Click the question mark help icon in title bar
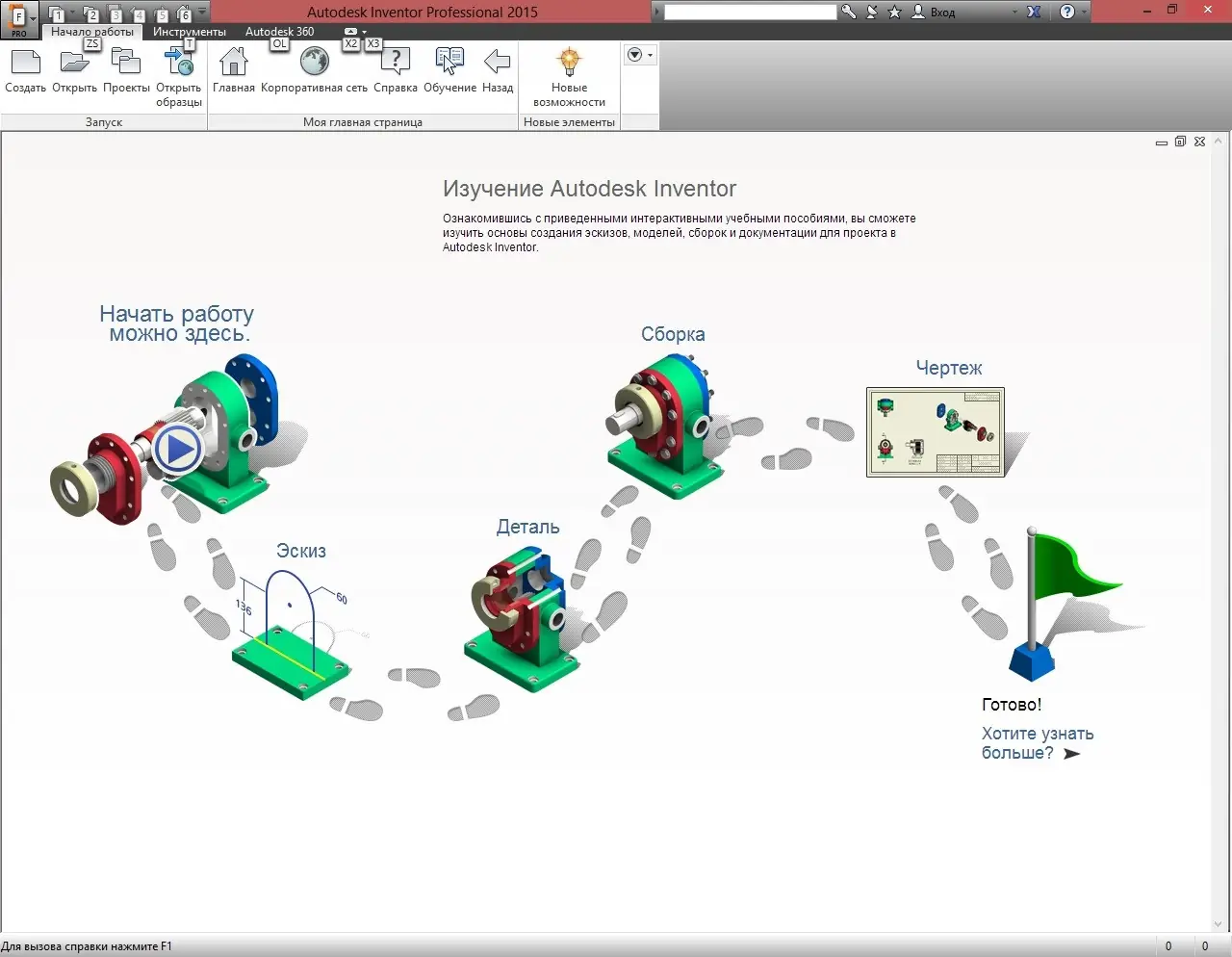Image resolution: width=1232 pixels, height=957 pixels. (x=1066, y=12)
